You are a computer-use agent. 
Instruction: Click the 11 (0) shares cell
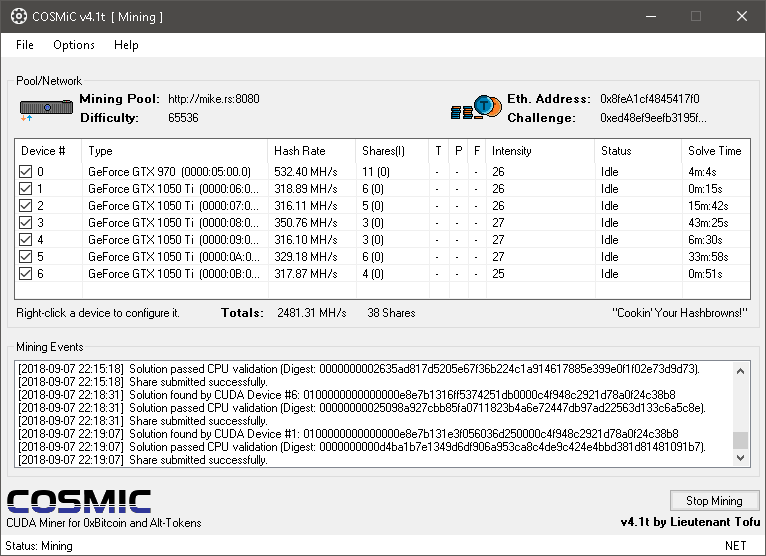click(376, 171)
